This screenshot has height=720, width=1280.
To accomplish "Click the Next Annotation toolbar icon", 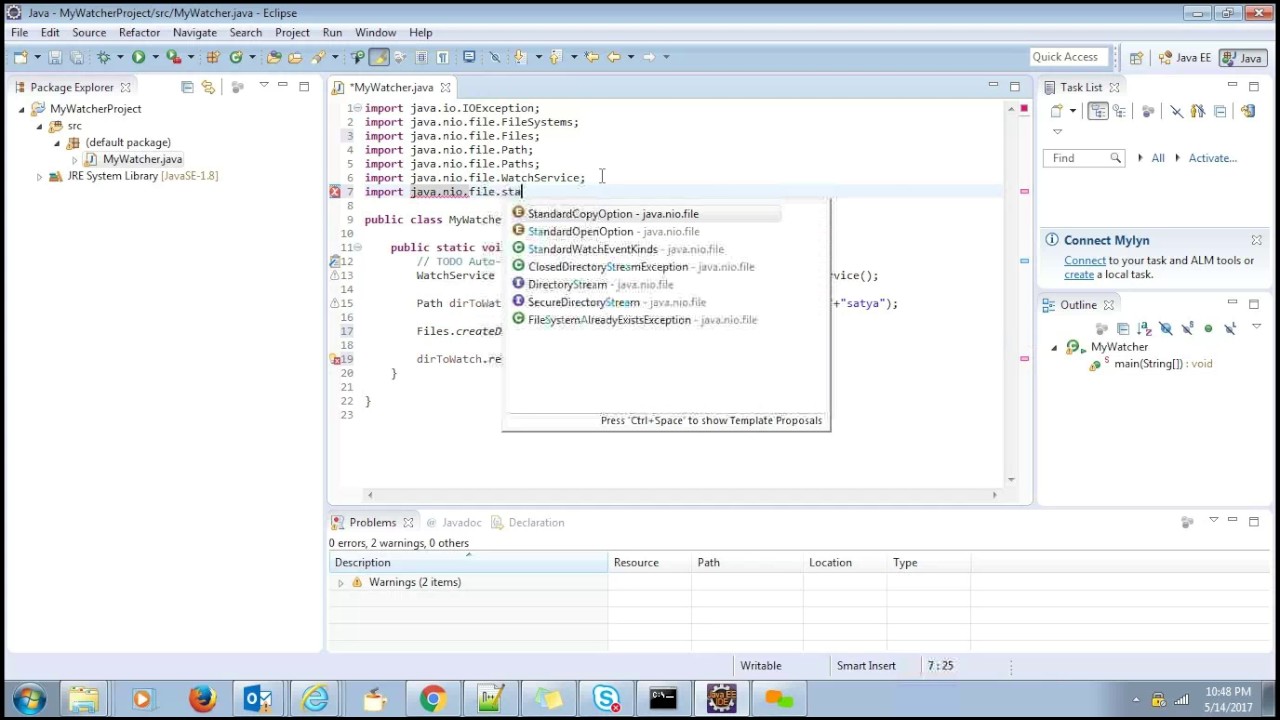I will coord(519,57).
